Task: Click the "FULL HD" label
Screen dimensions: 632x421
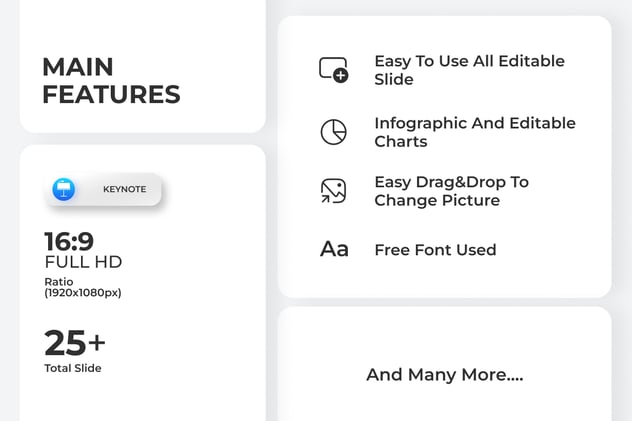Action: pyautogui.click(x=83, y=262)
